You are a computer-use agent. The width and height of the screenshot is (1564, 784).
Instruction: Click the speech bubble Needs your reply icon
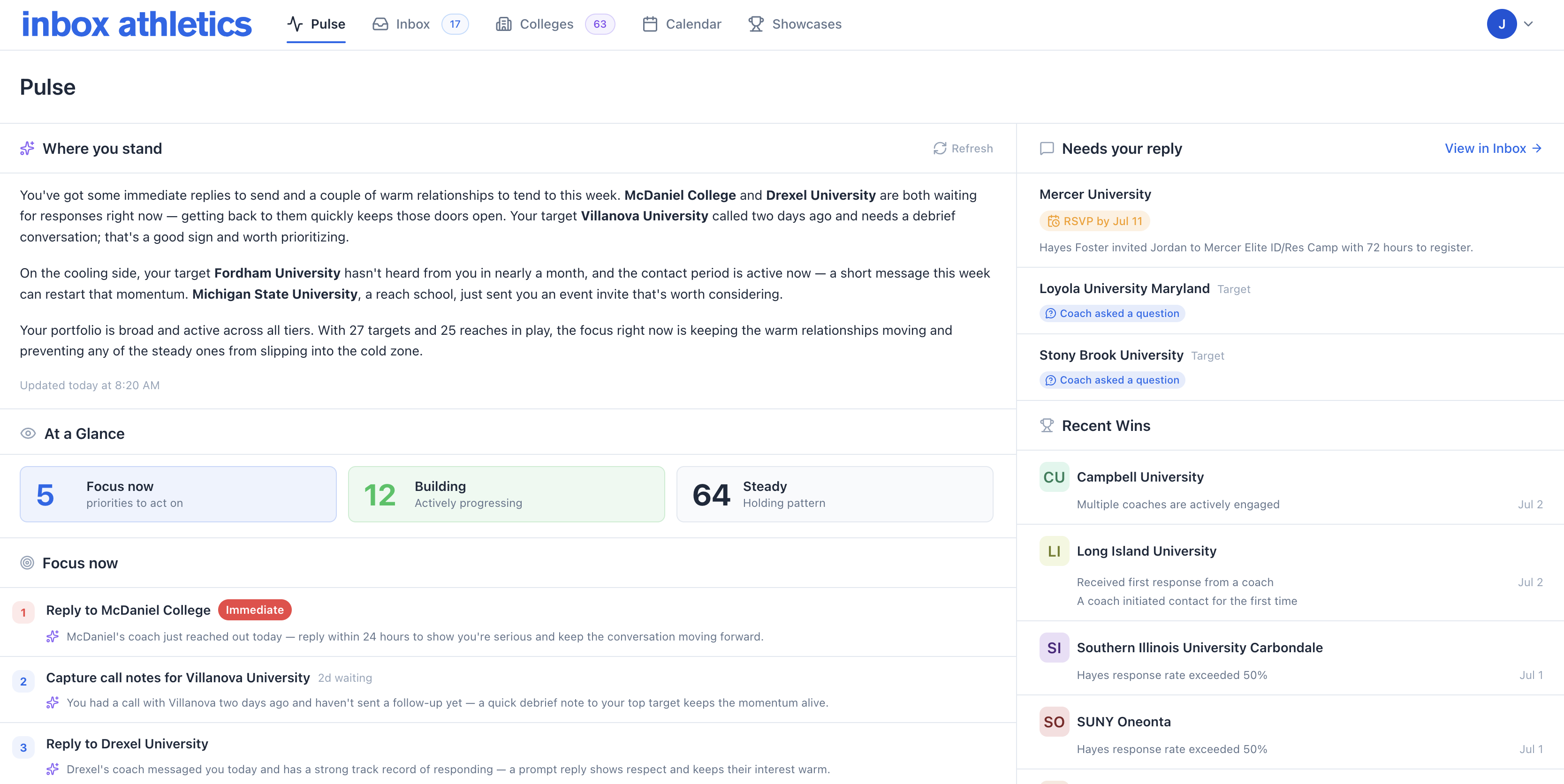(1047, 148)
